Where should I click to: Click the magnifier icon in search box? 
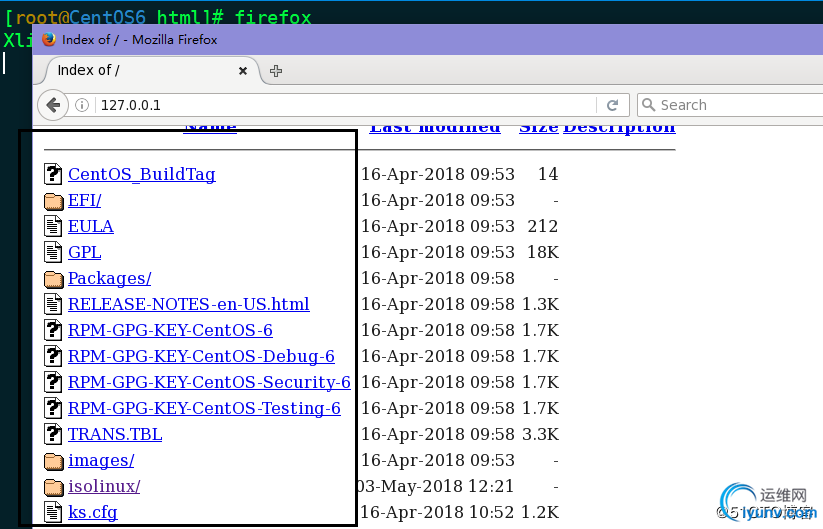pos(649,105)
